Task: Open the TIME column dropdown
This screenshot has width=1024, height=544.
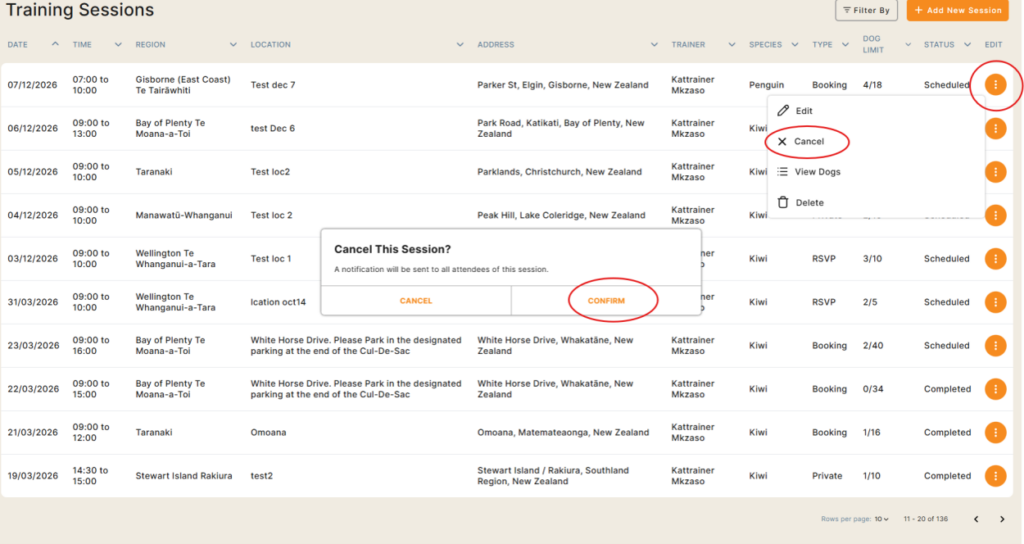Action: [118, 44]
